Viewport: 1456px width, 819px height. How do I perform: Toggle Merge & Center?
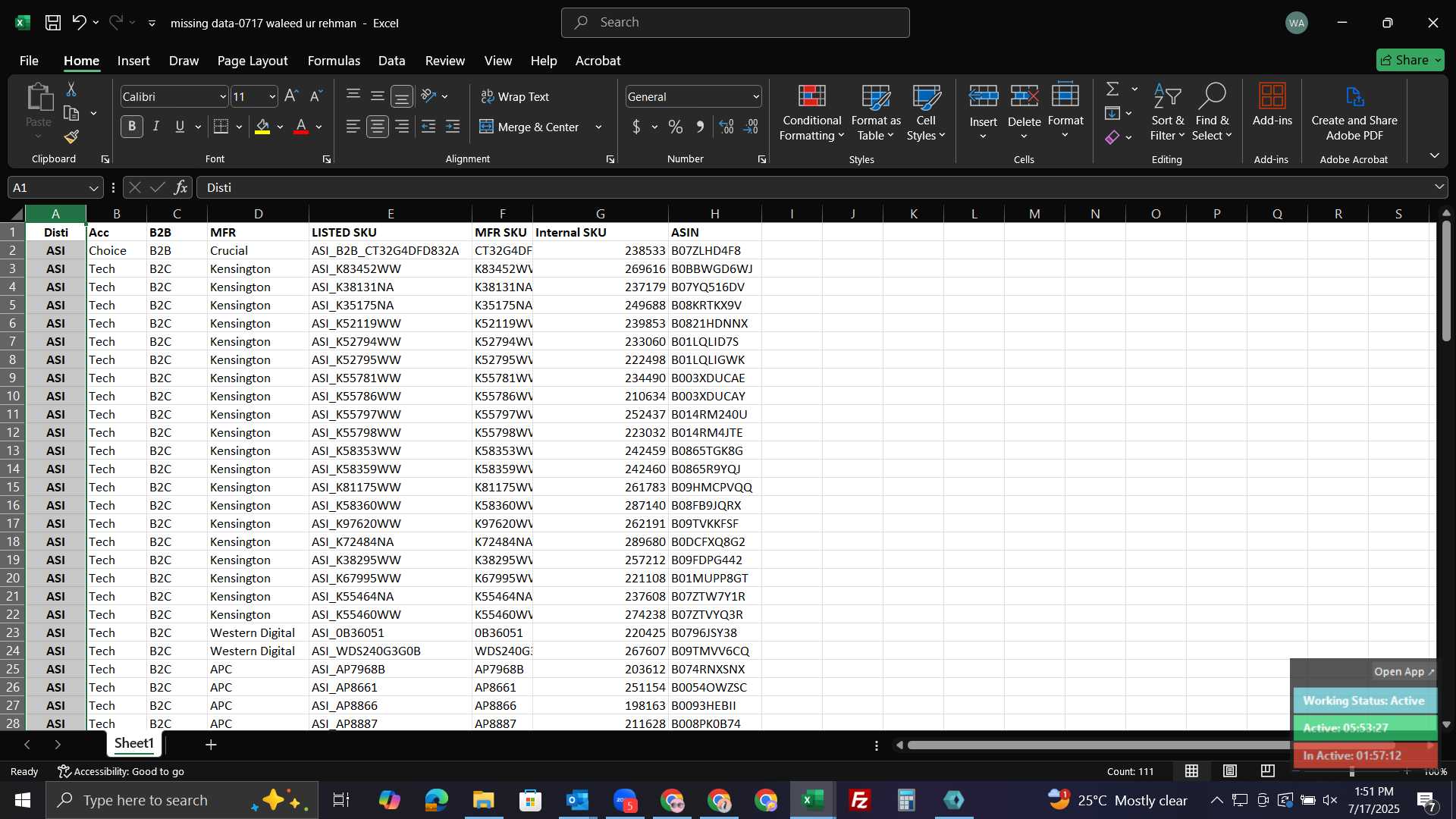pos(529,127)
